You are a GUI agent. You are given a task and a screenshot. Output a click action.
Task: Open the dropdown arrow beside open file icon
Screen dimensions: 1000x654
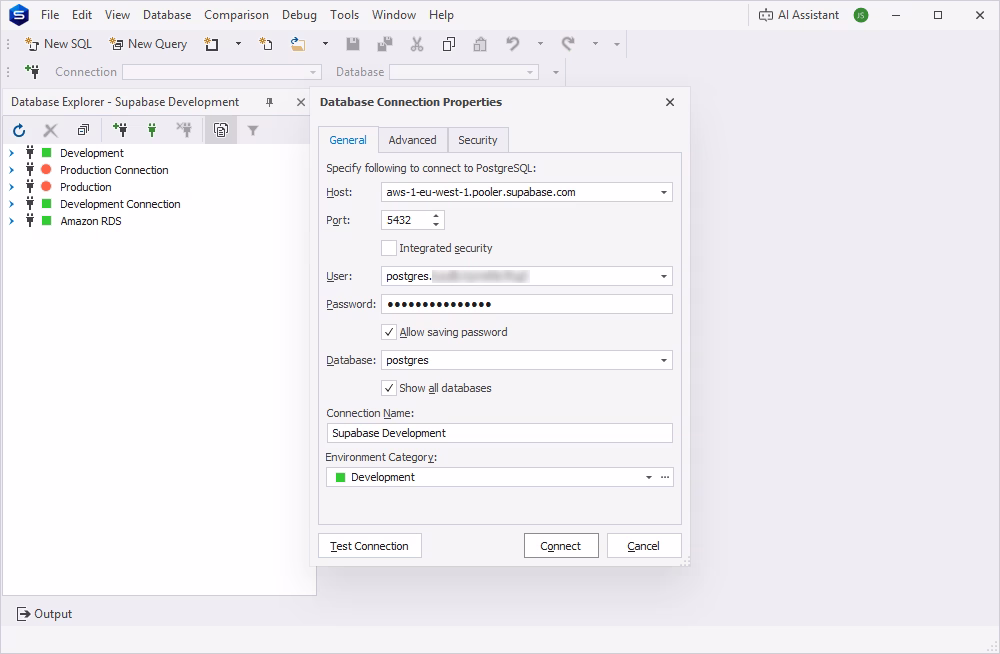pos(325,44)
